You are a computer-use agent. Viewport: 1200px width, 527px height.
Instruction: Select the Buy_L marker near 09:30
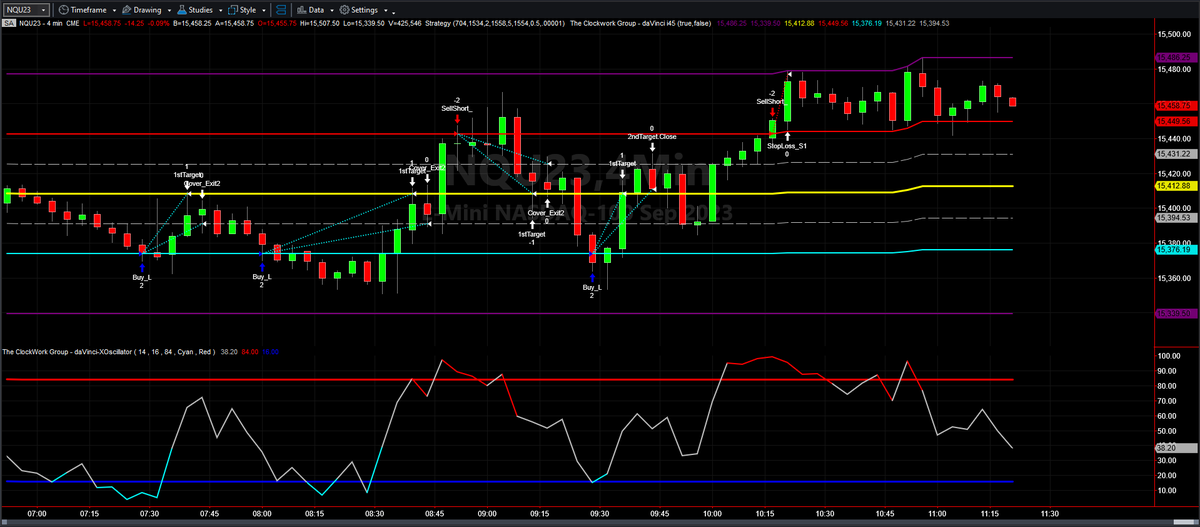coord(592,288)
